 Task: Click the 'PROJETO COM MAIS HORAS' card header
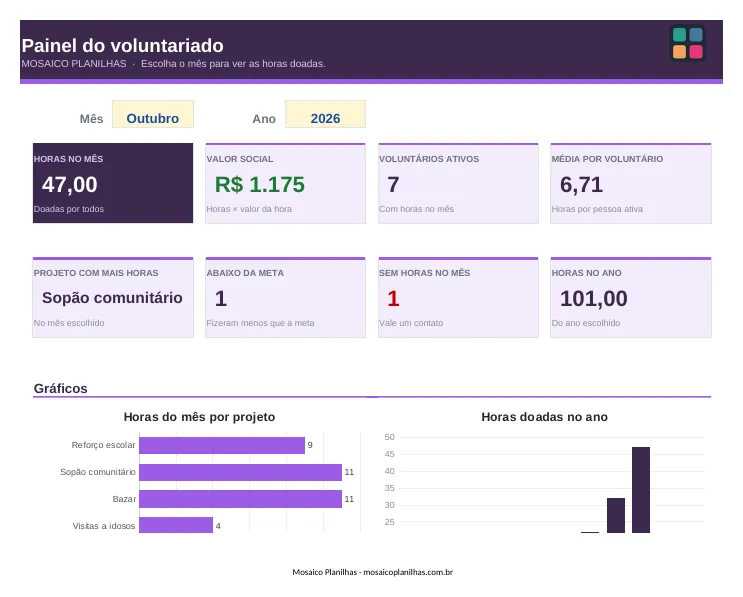pos(96,273)
